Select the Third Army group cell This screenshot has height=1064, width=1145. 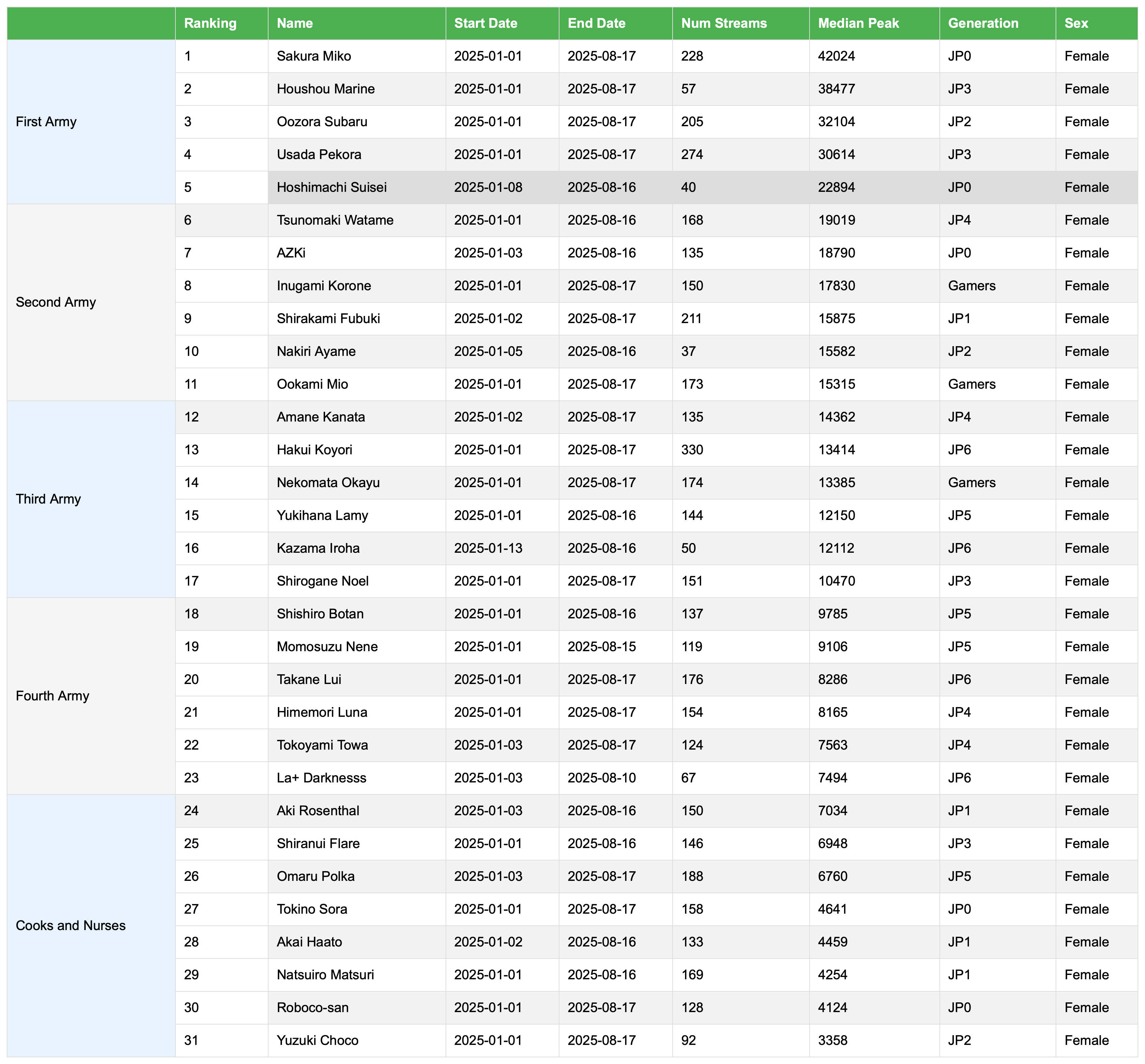91,499
